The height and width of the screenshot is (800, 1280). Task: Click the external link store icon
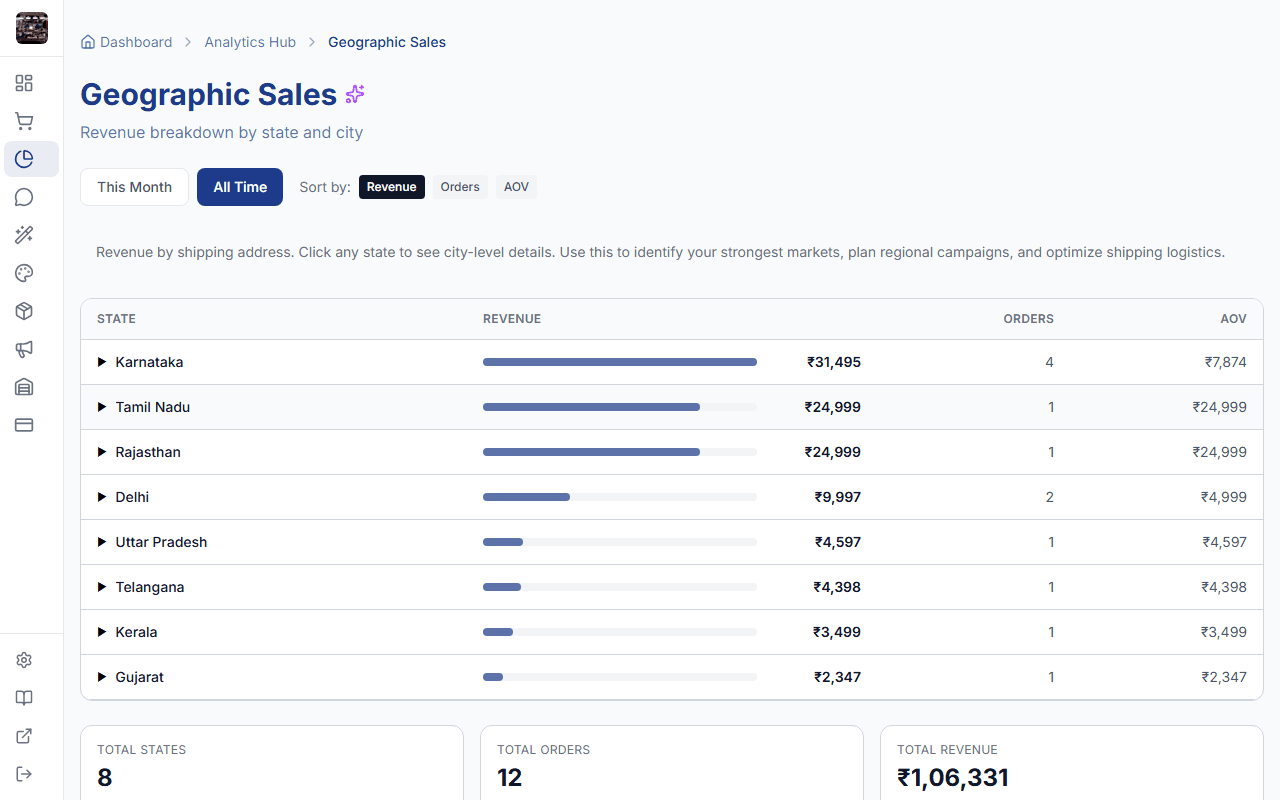pos(24,736)
